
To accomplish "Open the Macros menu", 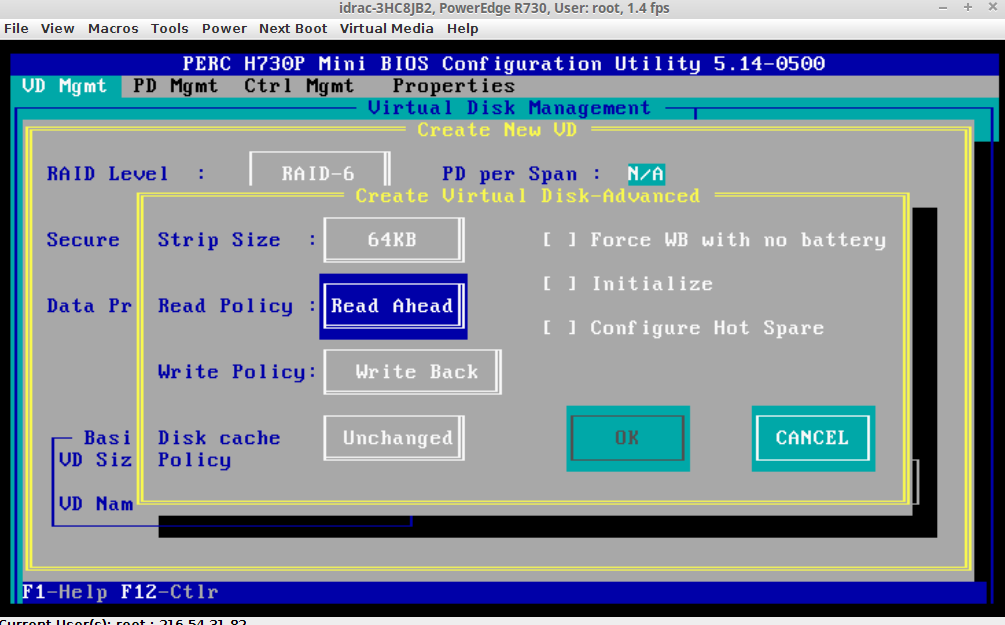I will coord(113,29).
